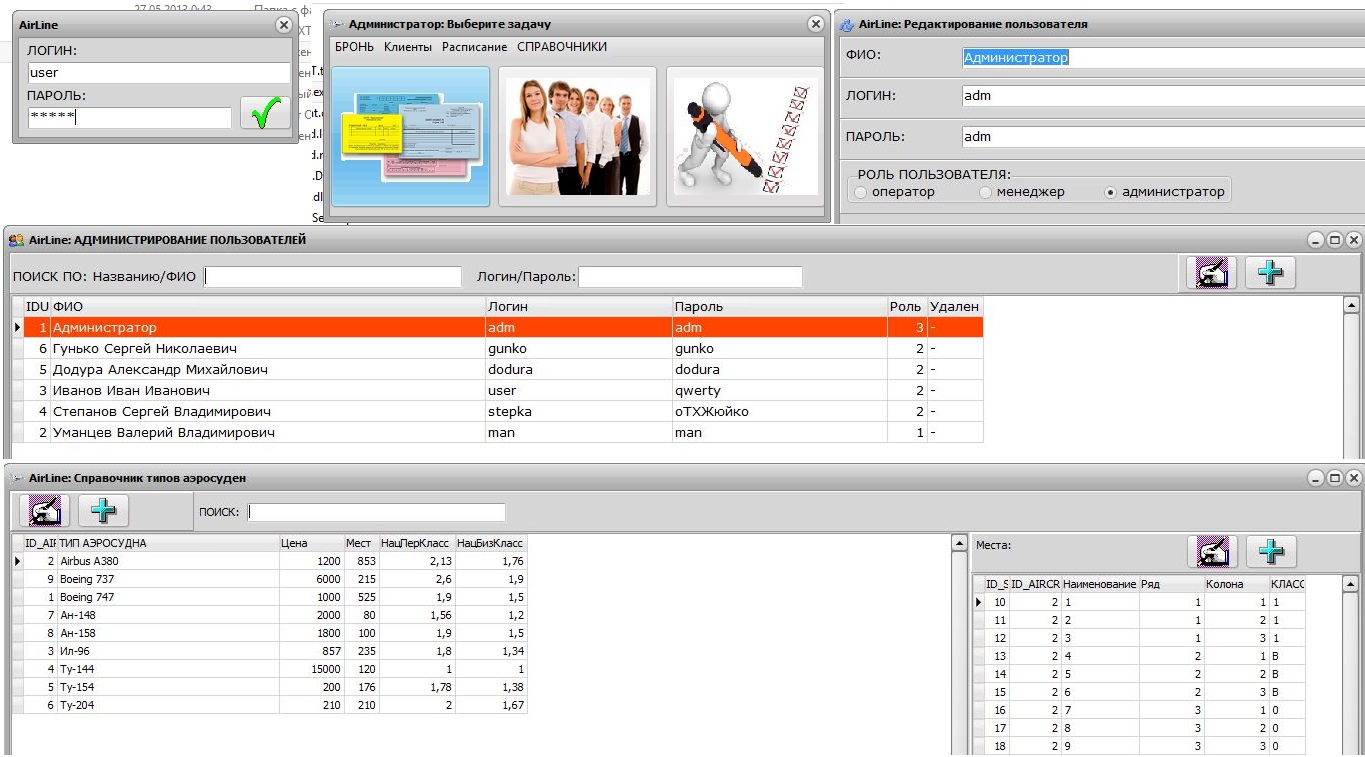This screenshot has width=1365, height=757.
Task: Click price cell 15000 in aircraft table
Action: coord(310,669)
